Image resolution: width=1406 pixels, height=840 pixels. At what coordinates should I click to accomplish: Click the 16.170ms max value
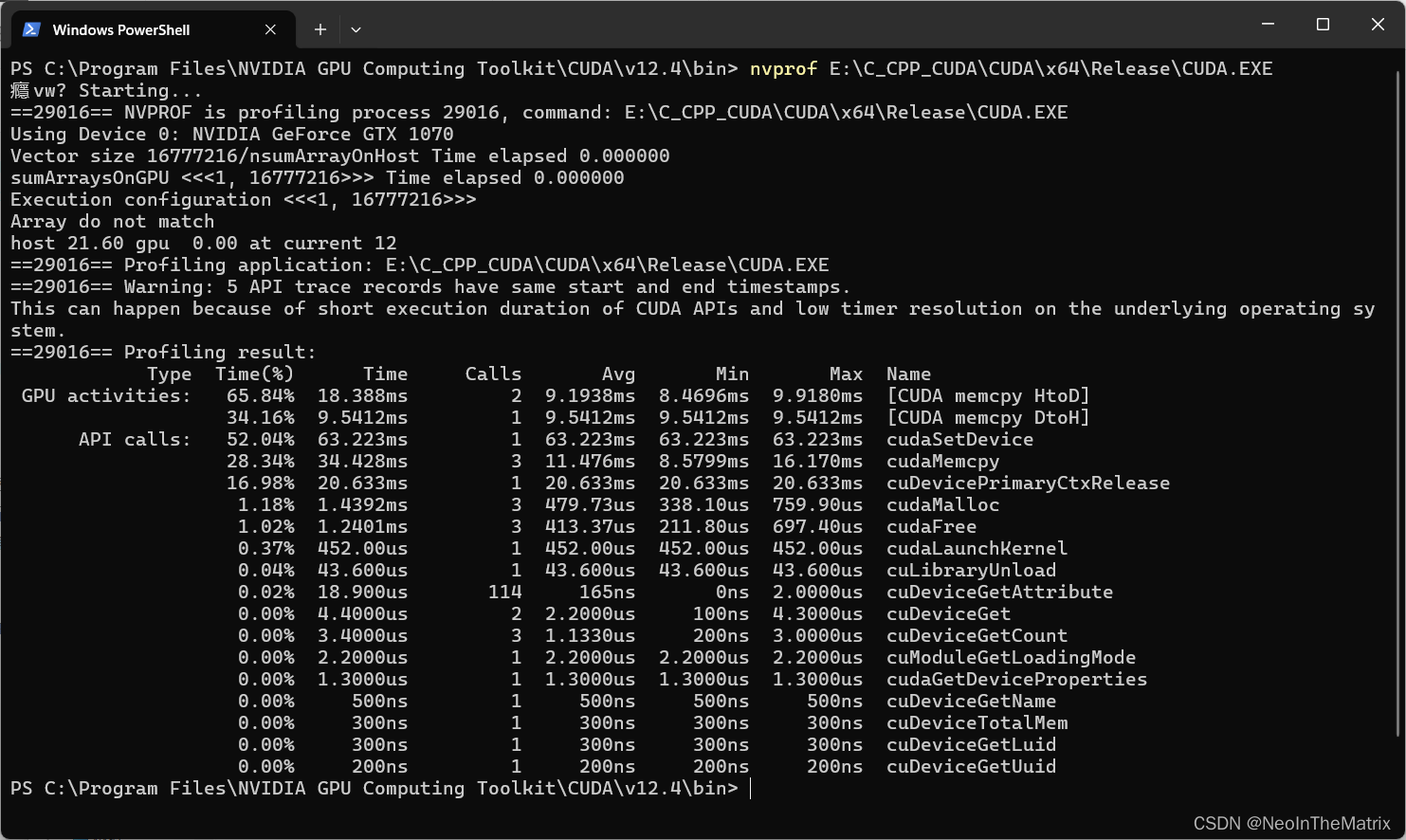817,461
